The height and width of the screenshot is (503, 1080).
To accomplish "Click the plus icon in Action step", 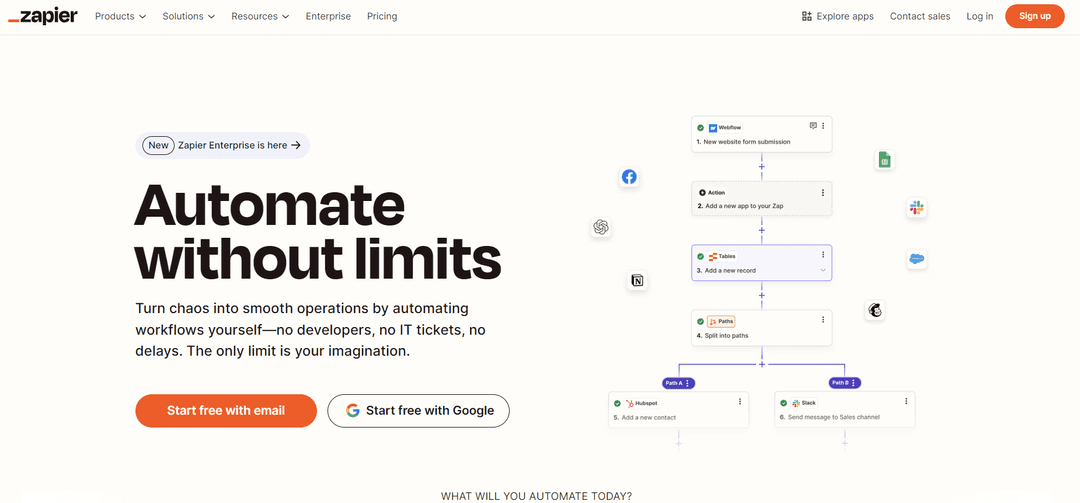I will (x=703, y=193).
